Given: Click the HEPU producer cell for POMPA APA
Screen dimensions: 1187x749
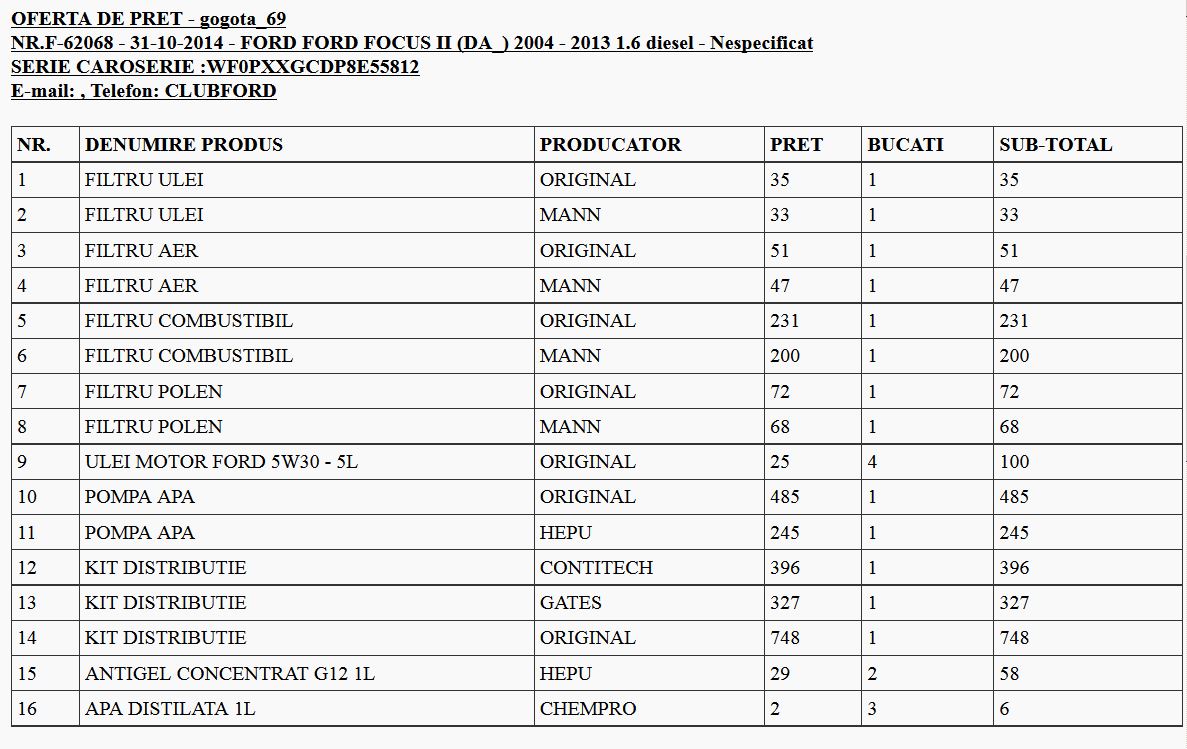Looking at the screenshot, I should 566,533.
